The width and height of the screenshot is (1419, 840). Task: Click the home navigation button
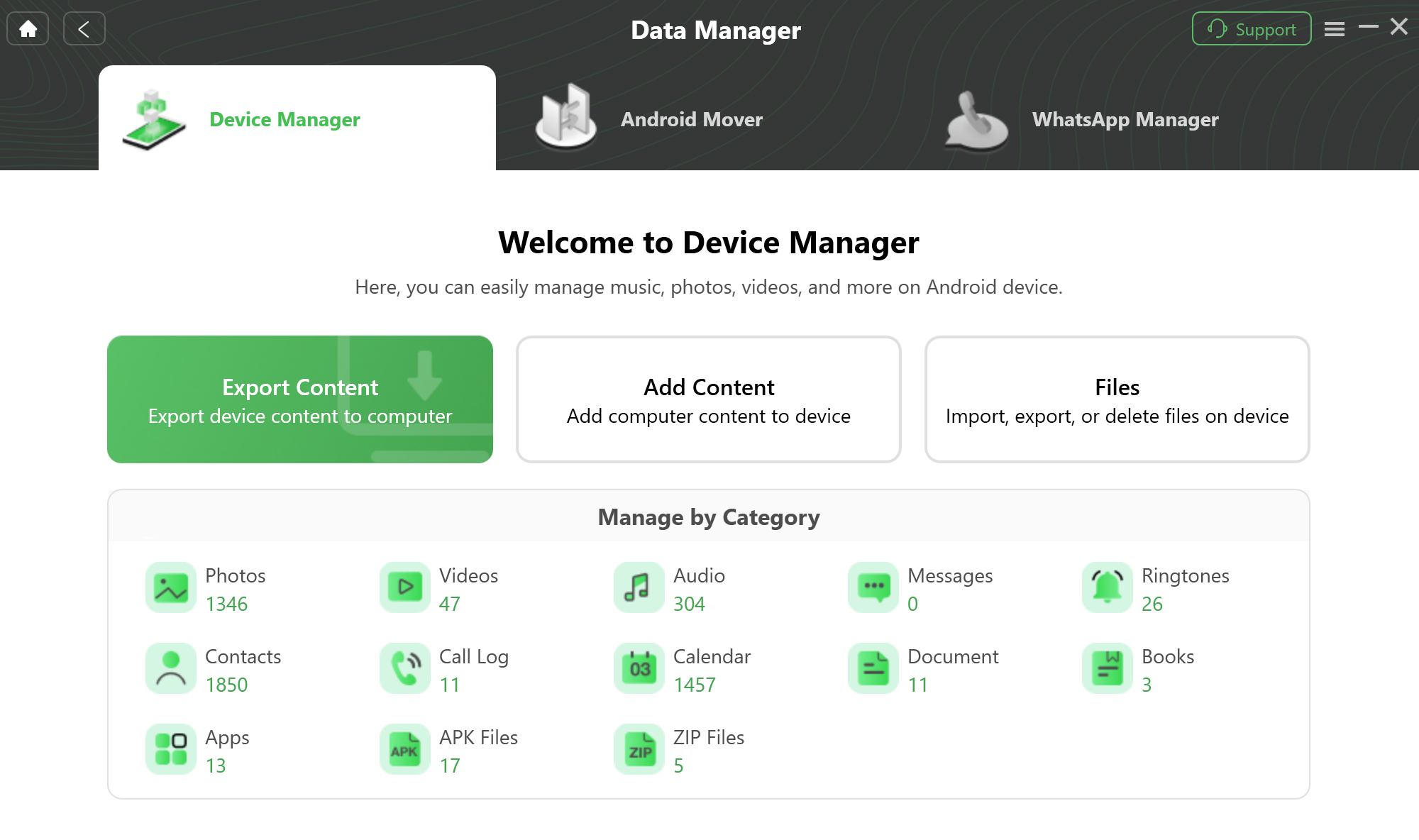coord(28,27)
